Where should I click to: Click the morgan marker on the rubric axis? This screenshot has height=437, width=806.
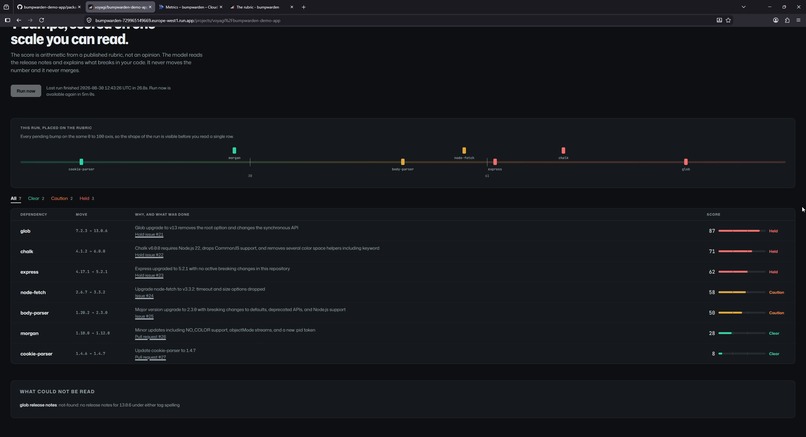coord(234,151)
